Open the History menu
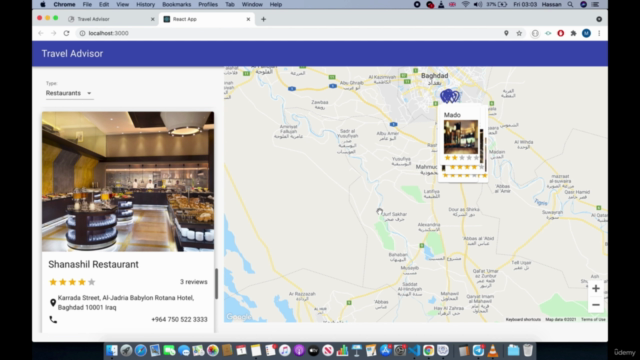The height and width of the screenshot is (360, 640). click(145, 4)
